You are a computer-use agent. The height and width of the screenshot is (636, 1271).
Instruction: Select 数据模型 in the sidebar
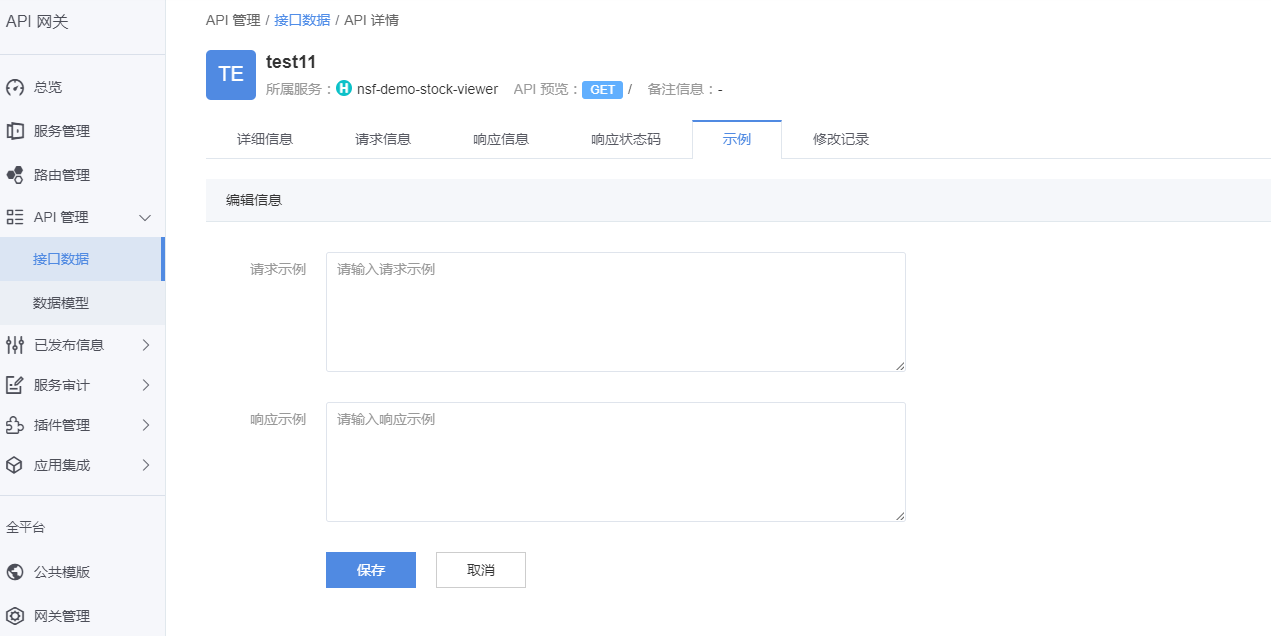click(61, 303)
